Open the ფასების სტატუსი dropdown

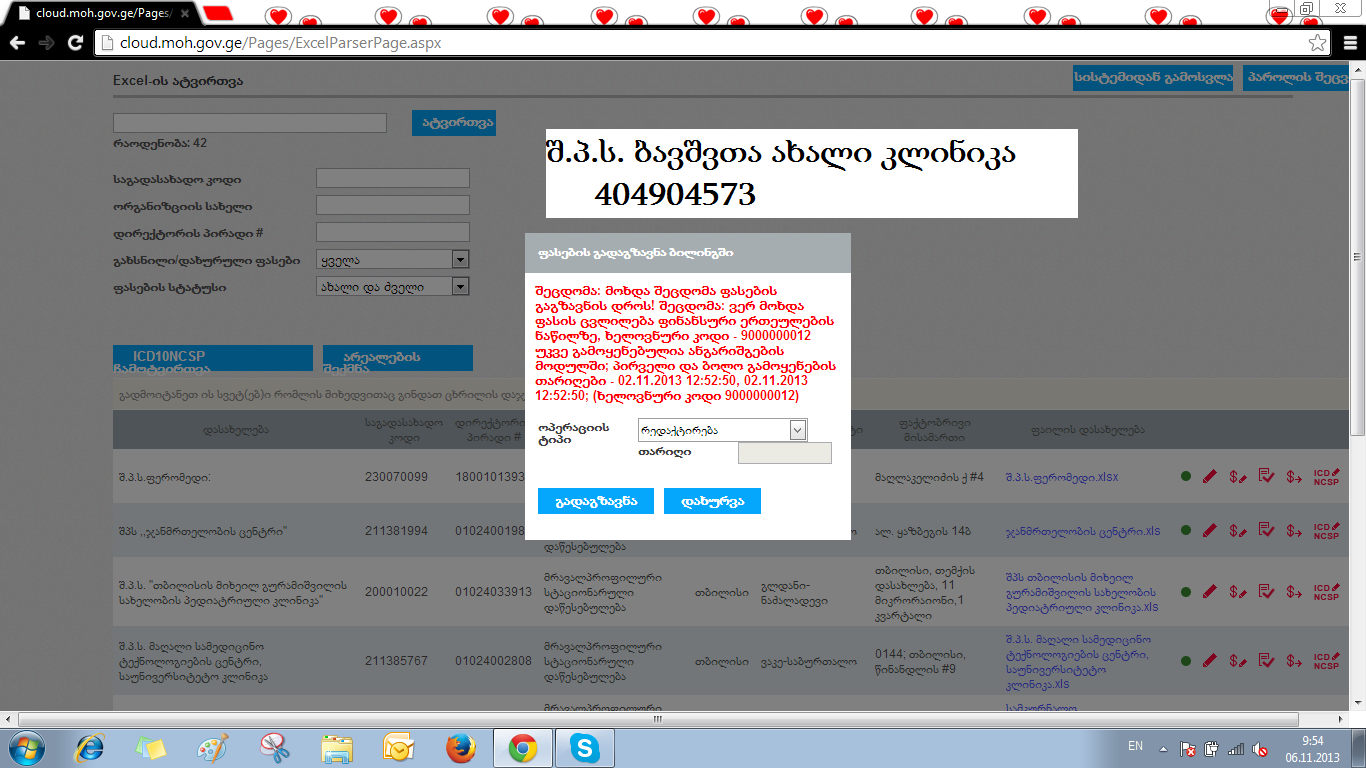[460, 287]
